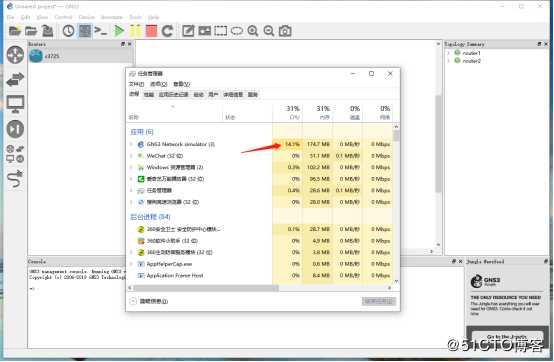The width and height of the screenshot is (554, 362).
Task: Switch to the 用户 tab in Task Manager
Action: pyautogui.click(x=213, y=95)
